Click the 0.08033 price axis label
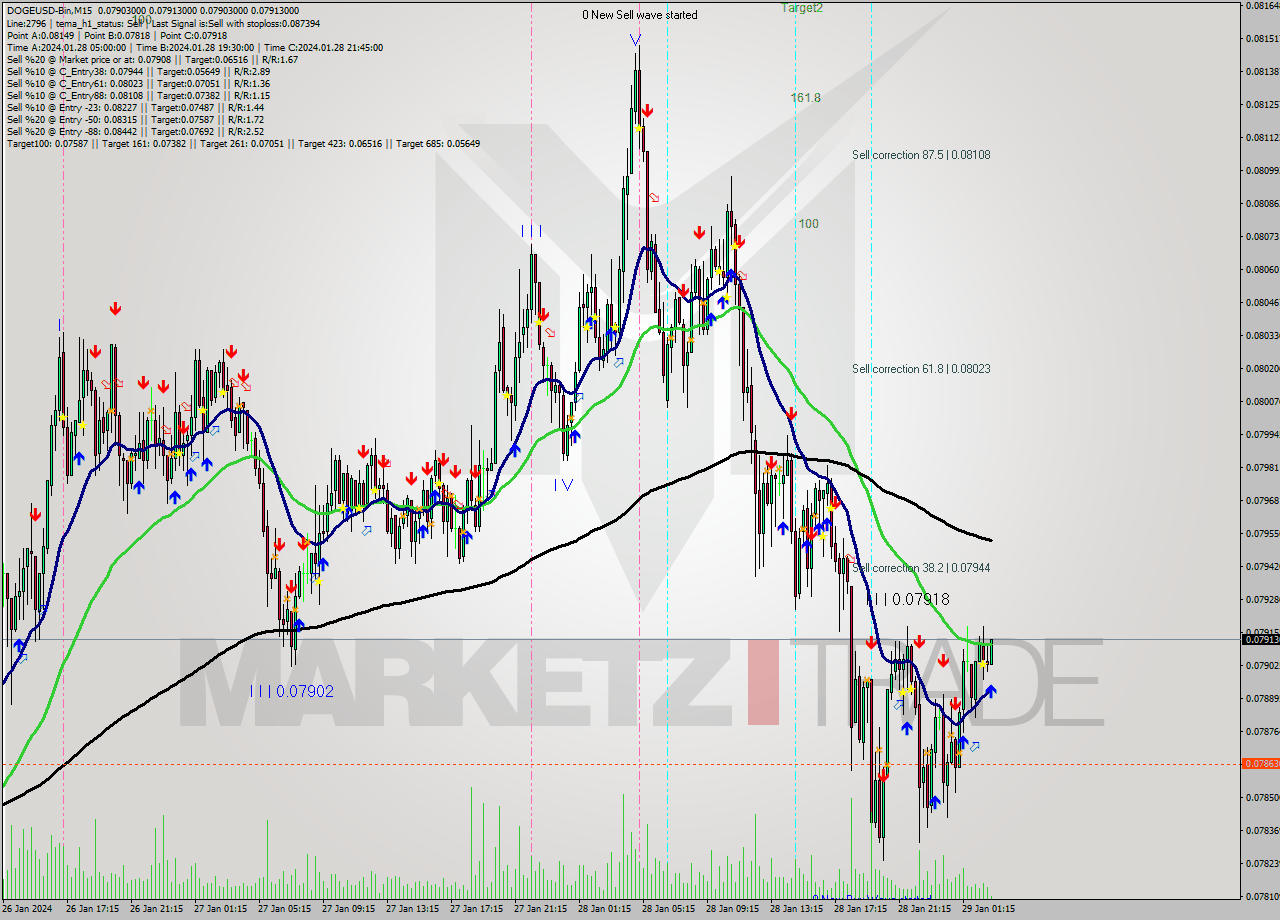Viewport: 1280px width, 920px height. coord(1263,335)
